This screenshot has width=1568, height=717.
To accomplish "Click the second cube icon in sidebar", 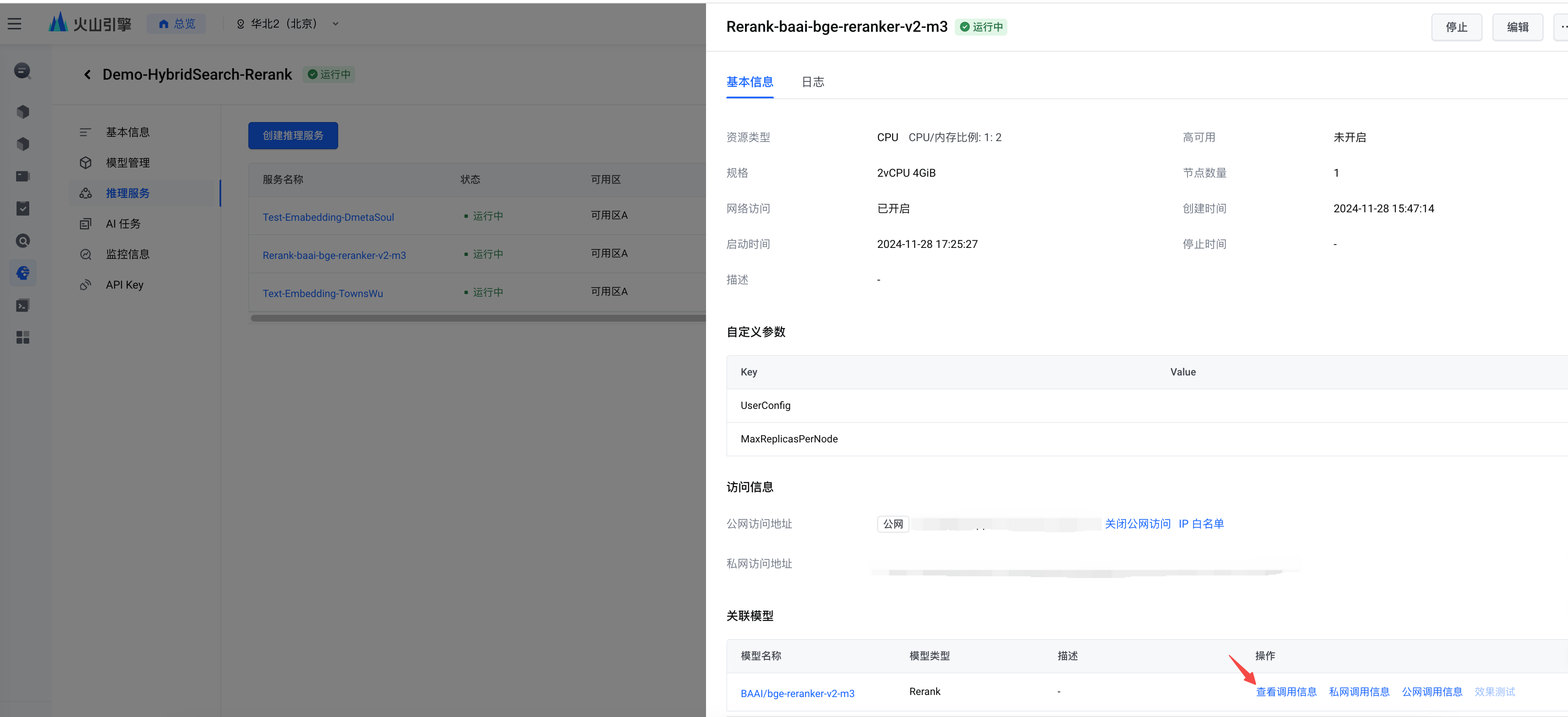I will (22, 144).
